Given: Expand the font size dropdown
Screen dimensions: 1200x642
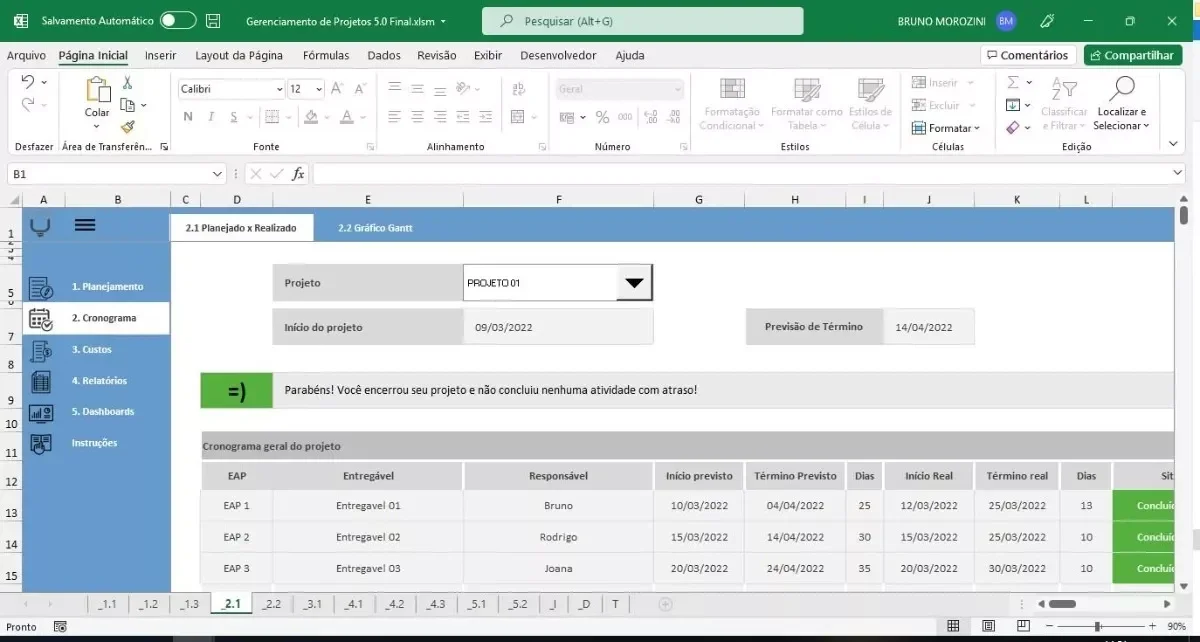Looking at the screenshot, I should pyautogui.click(x=319, y=89).
